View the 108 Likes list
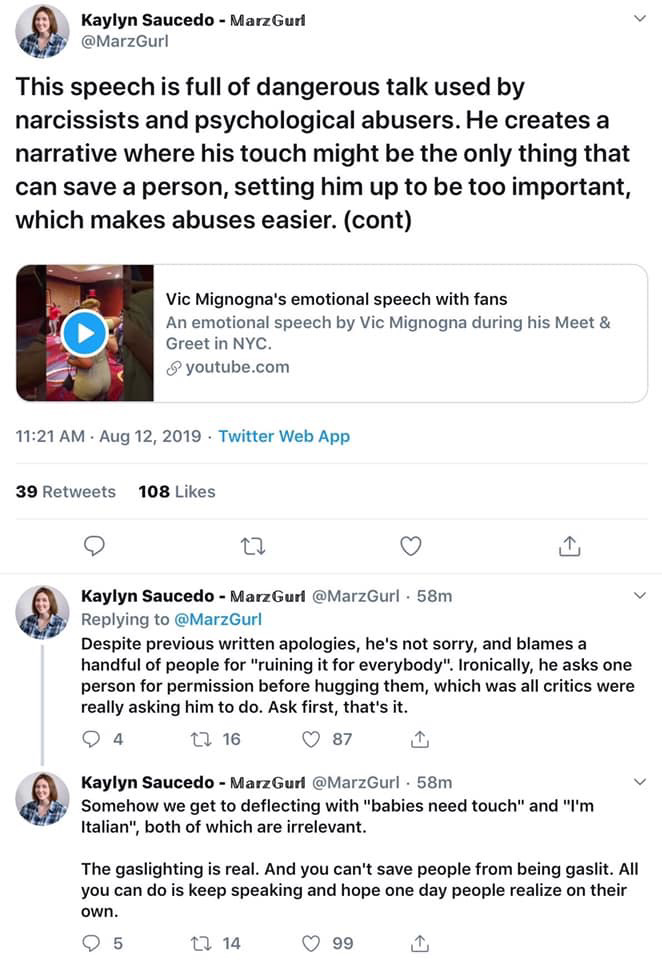 pyautogui.click(x=176, y=491)
